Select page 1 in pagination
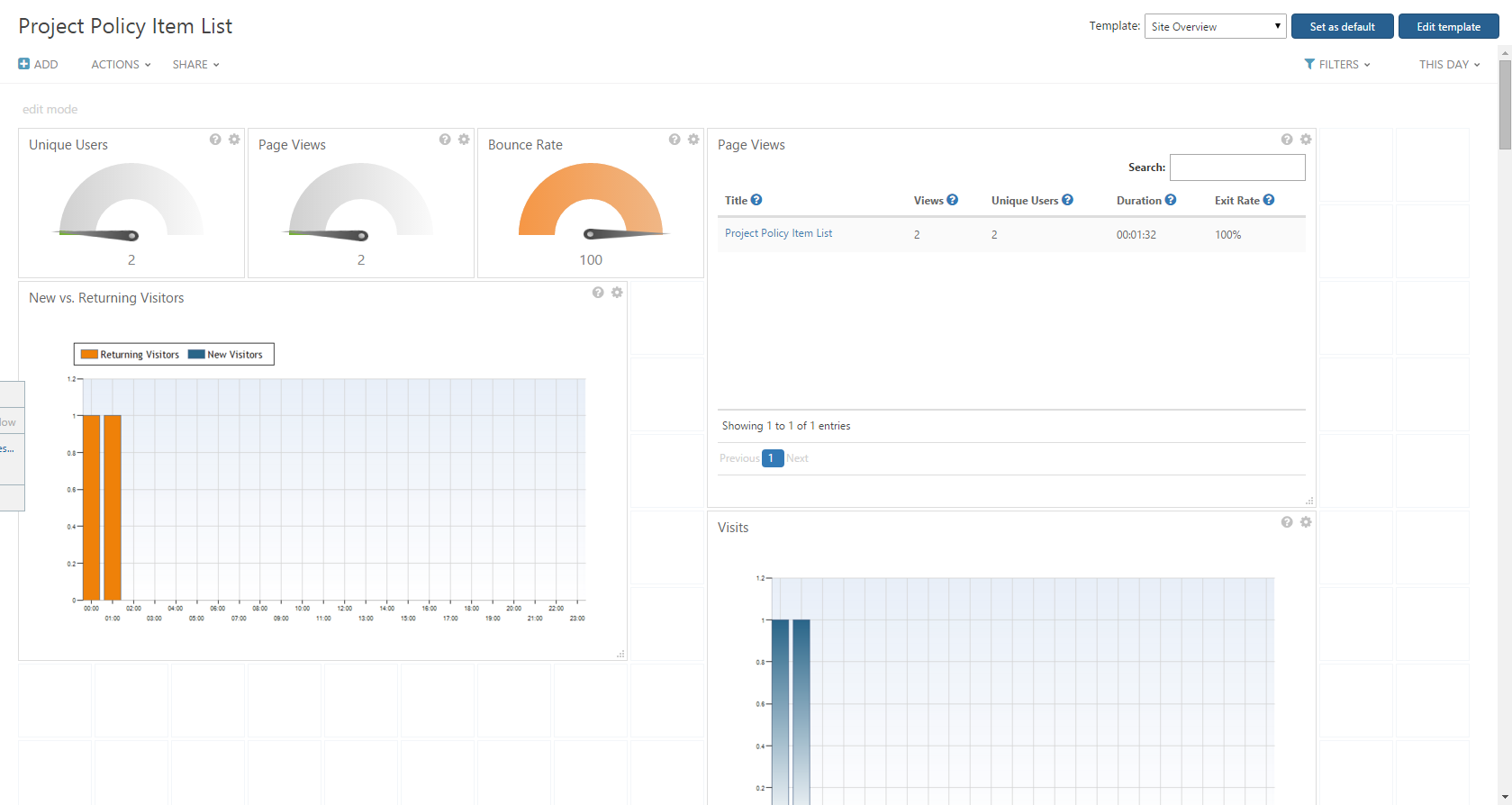Image resolution: width=1512 pixels, height=805 pixels. coord(772,458)
